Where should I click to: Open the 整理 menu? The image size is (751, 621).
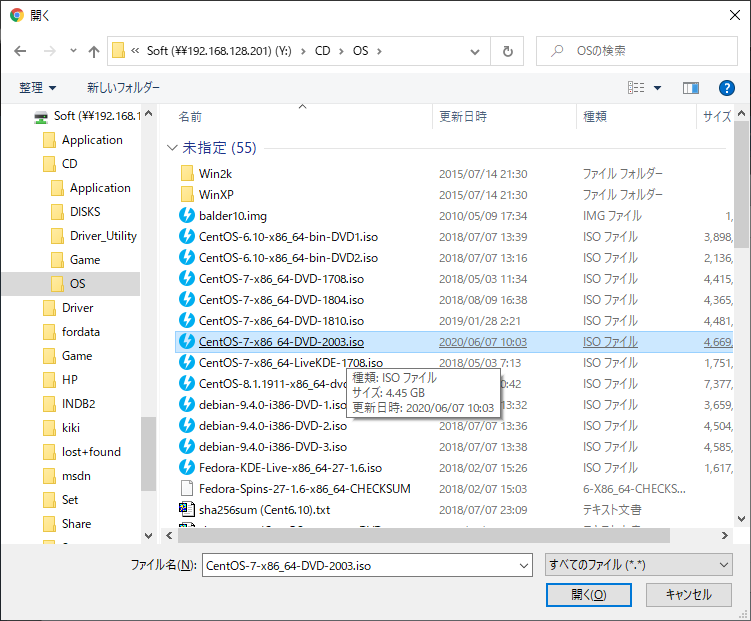click(37, 88)
